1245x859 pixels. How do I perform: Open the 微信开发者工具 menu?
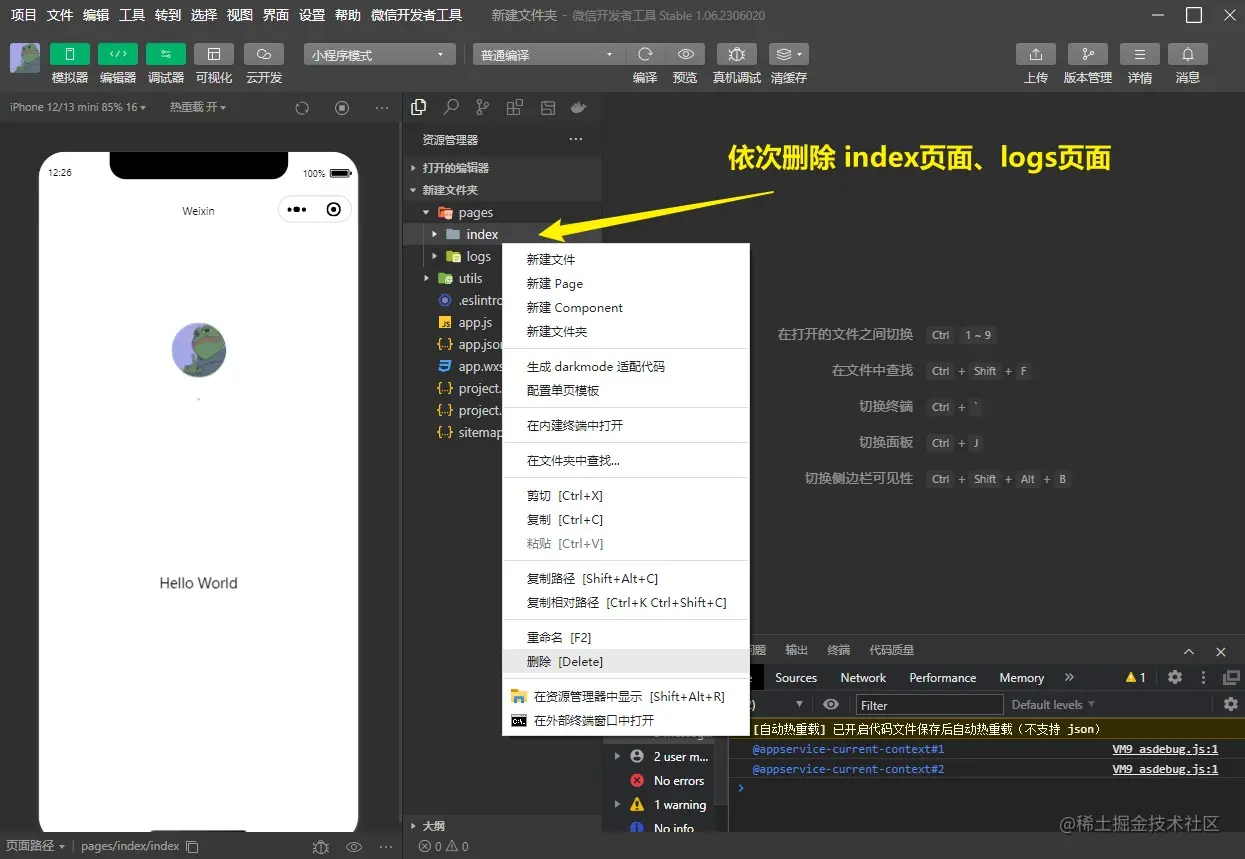[x=416, y=15]
